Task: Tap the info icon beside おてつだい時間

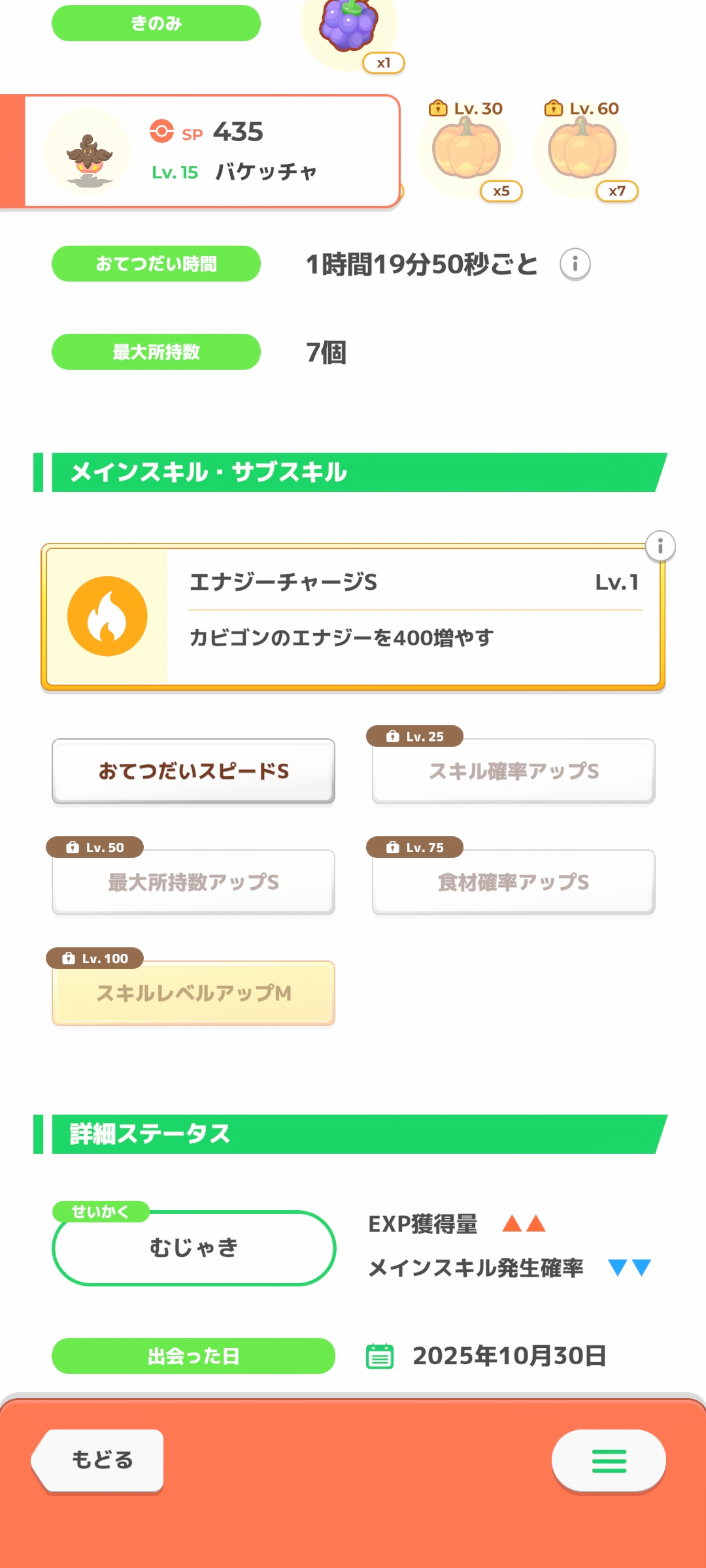Action: (x=575, y=264)
